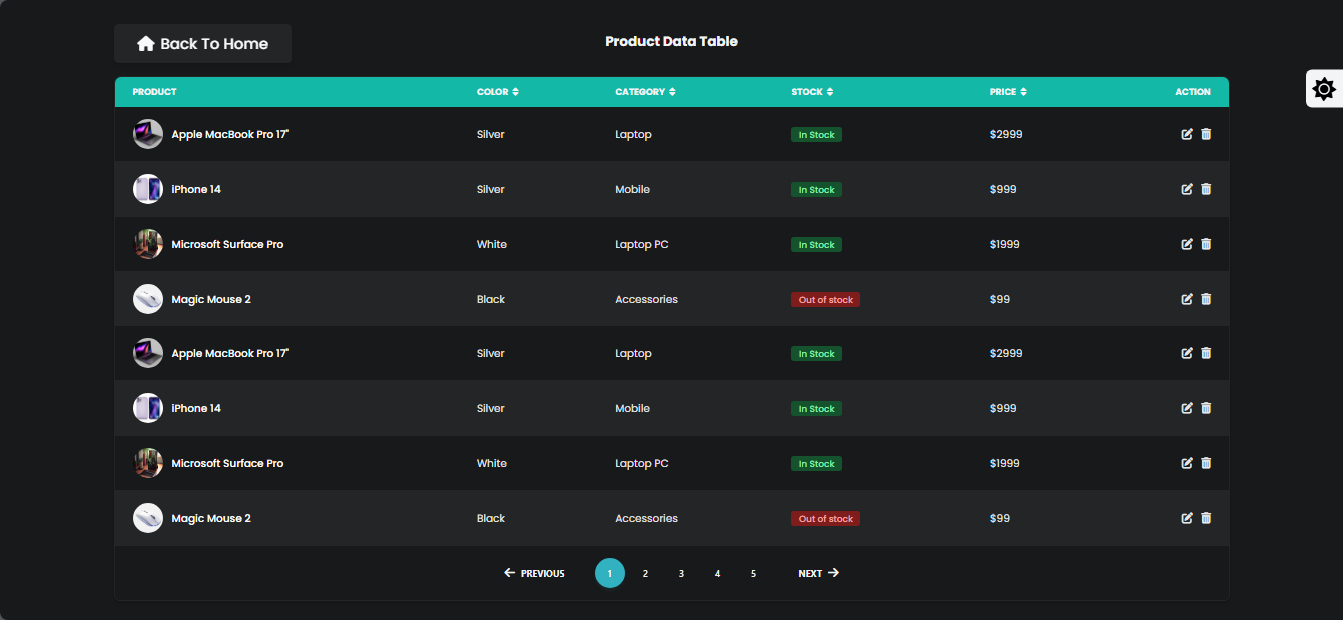
Task: Click edit icon for first Apple MacBook Pro row
Action: (x=1187, y=134)
